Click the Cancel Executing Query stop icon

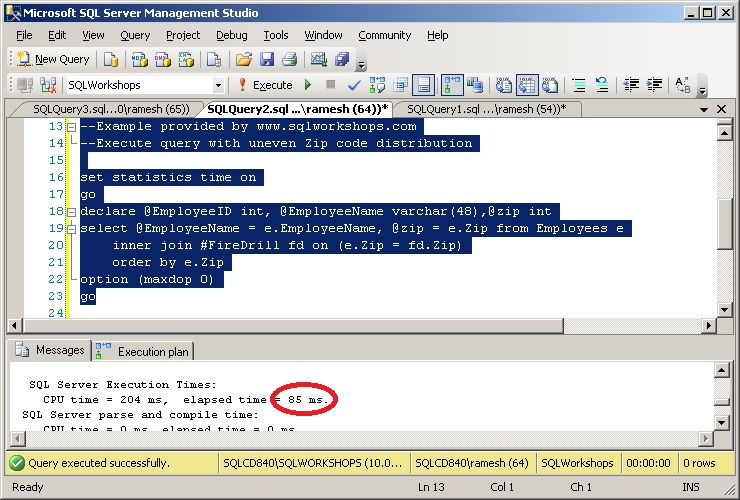pyautogui.click(x=330, y=85)
